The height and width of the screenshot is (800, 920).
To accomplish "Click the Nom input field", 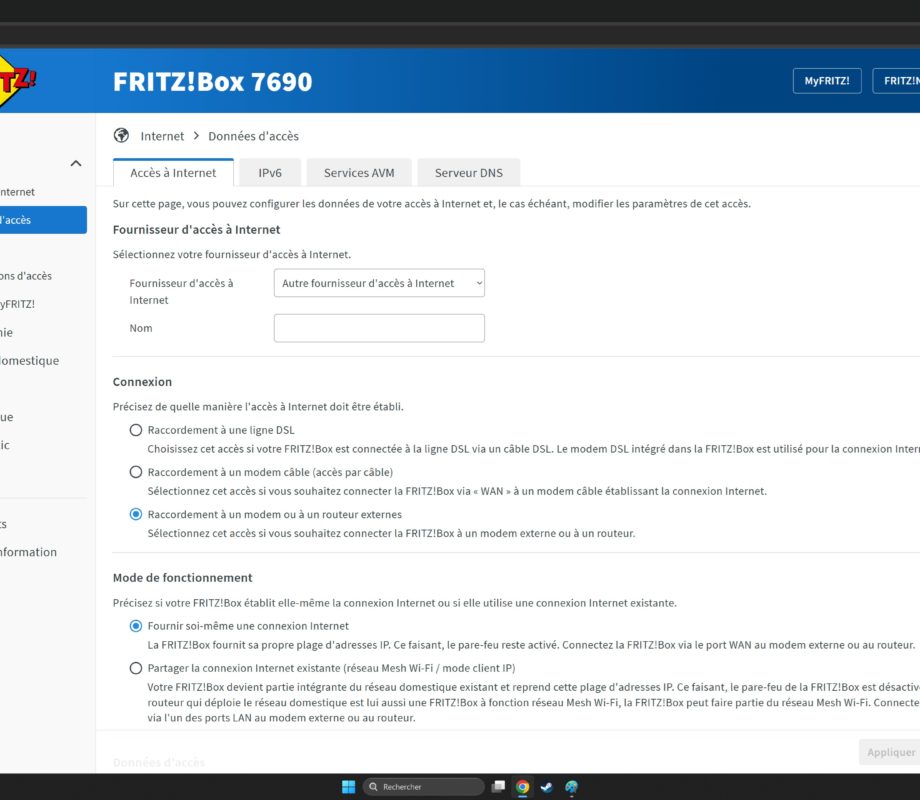I will point(379,328).
